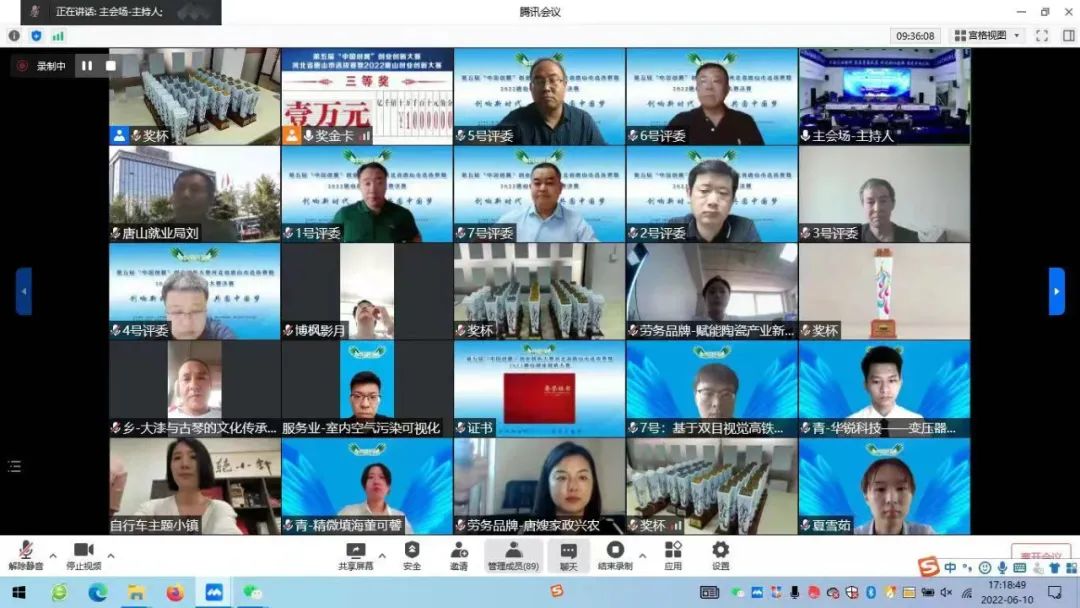View meeting info icon at top left
The height and width of the screenshot is (608, 1080).
tap(14, 35)
